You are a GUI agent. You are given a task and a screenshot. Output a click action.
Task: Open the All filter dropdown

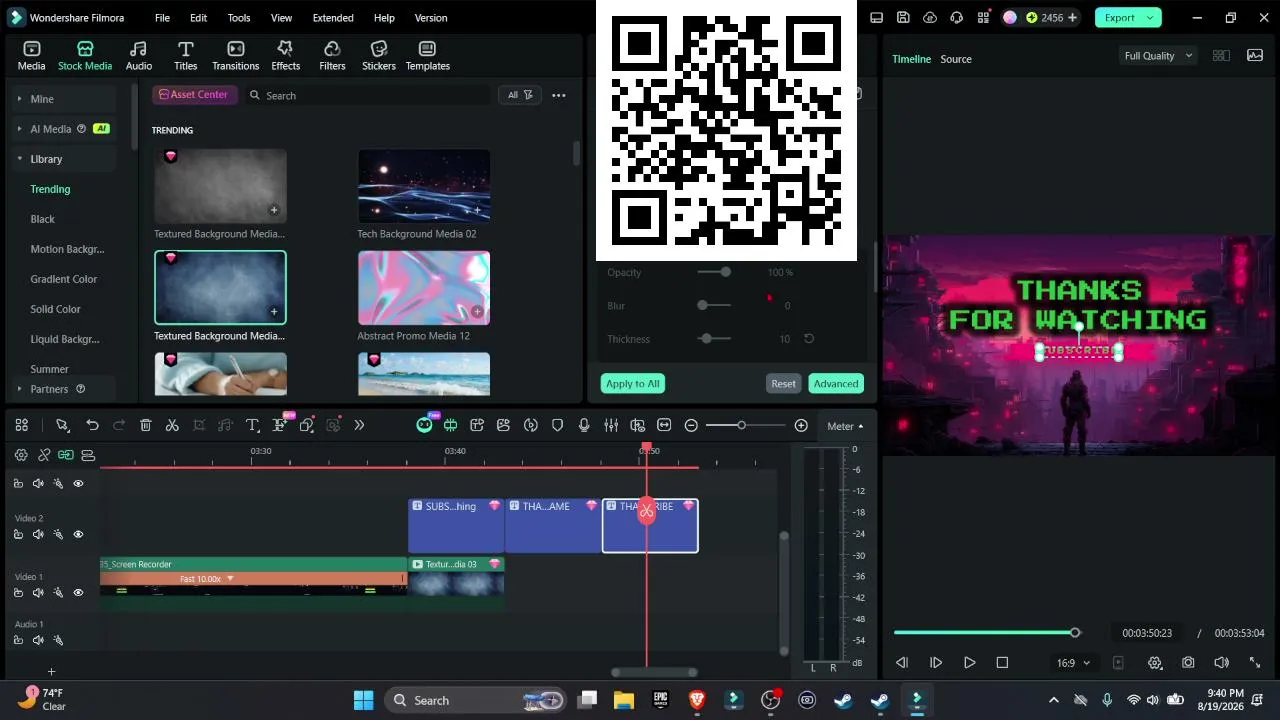[x=520, y=95]
